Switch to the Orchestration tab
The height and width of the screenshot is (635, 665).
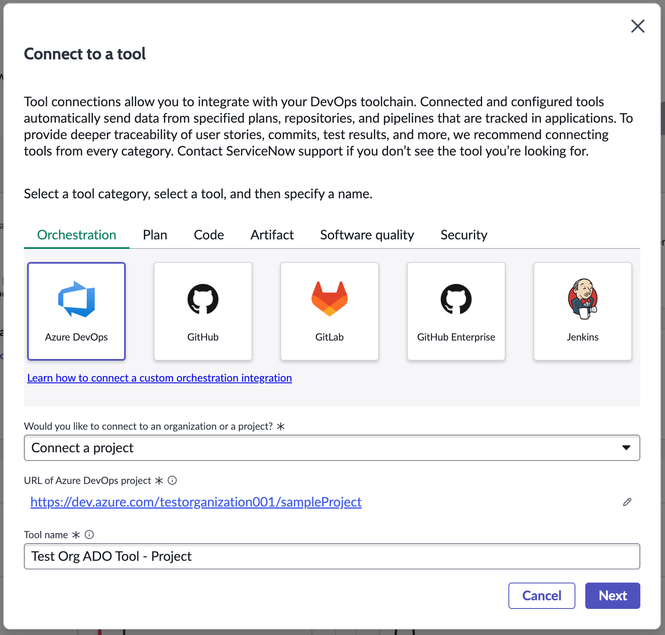click(76, 235)
